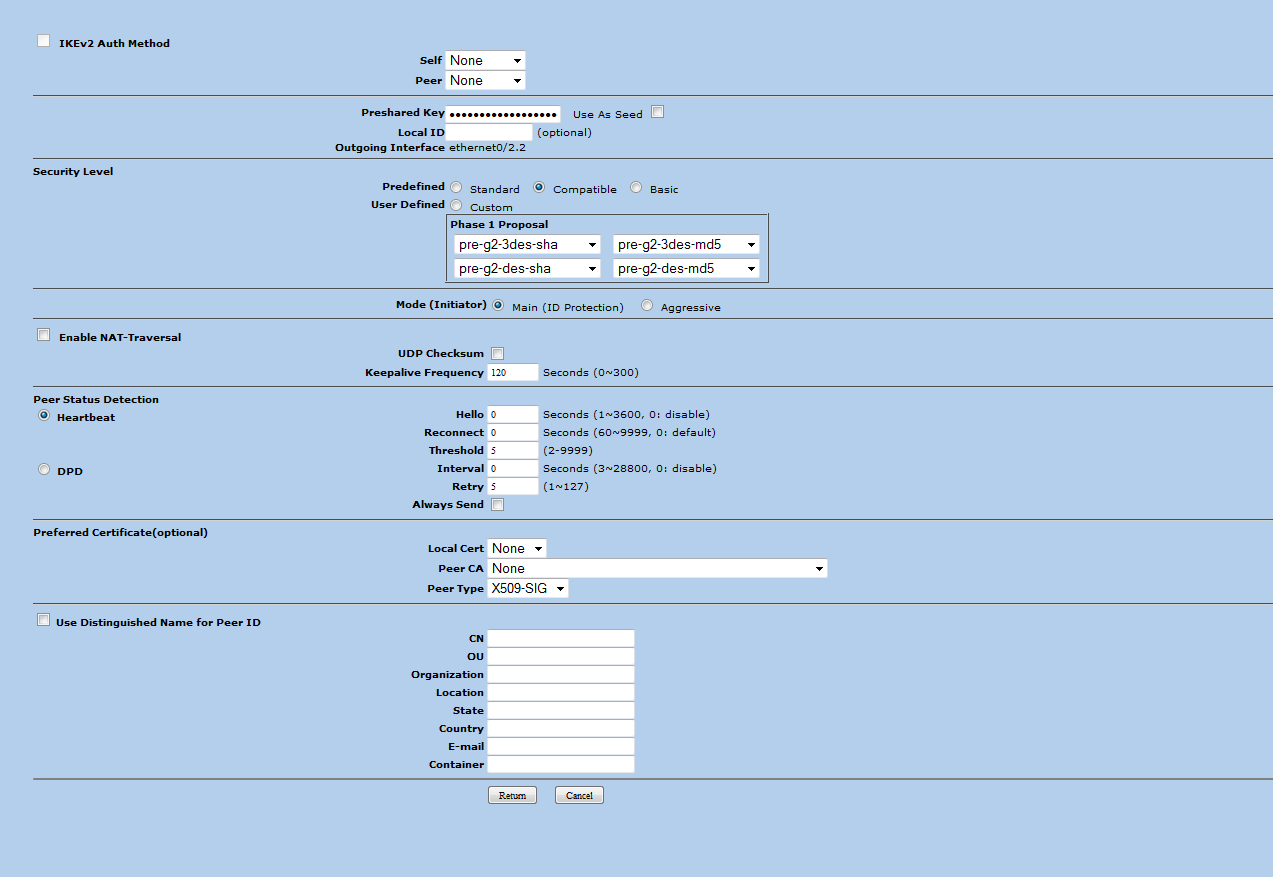Select DPD peer status detection

pyautogui.click(x=44, y=469)
